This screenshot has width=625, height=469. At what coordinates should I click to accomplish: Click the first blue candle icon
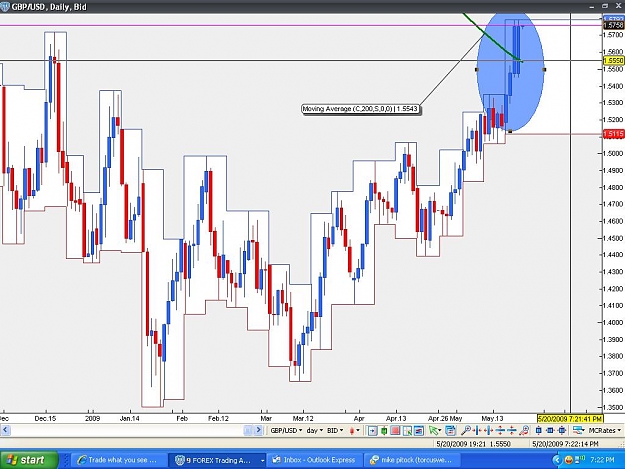point(539,430)
